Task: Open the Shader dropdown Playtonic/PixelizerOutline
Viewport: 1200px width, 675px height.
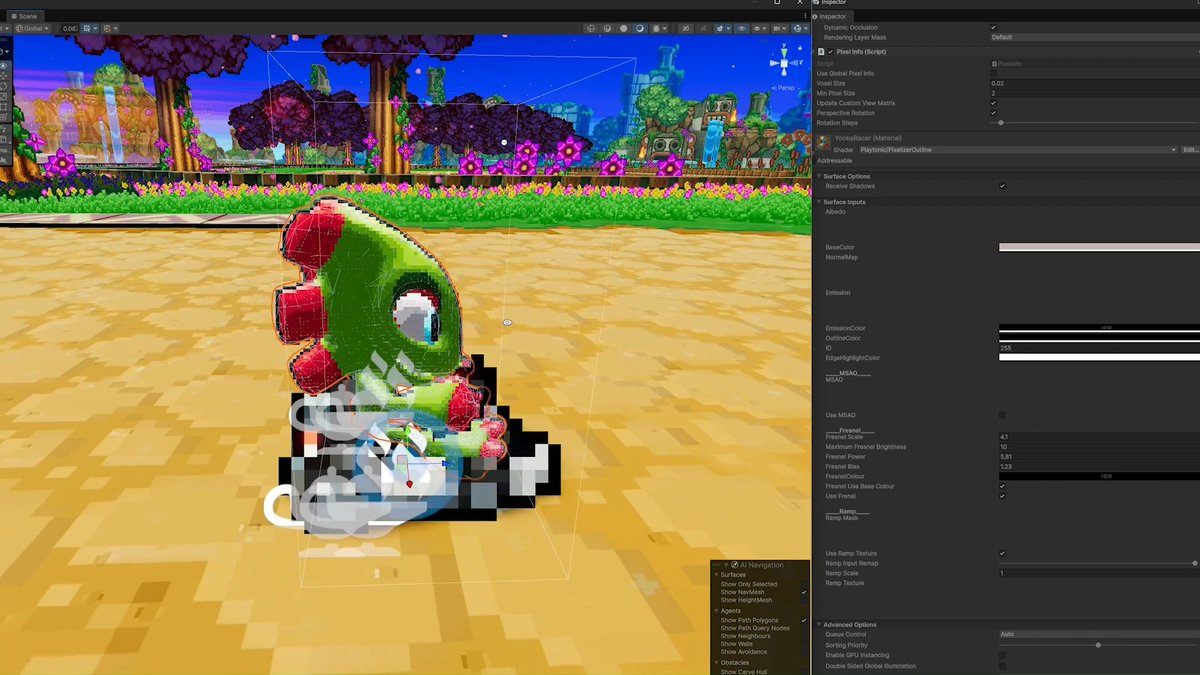Action: pyautogui.click(x=1018, y=149)
